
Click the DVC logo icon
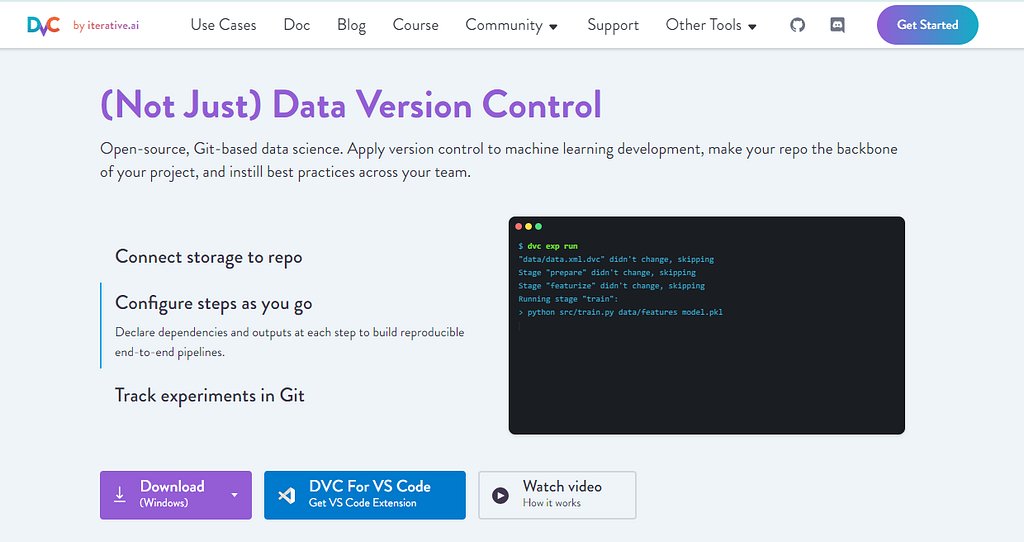(44, 25)
